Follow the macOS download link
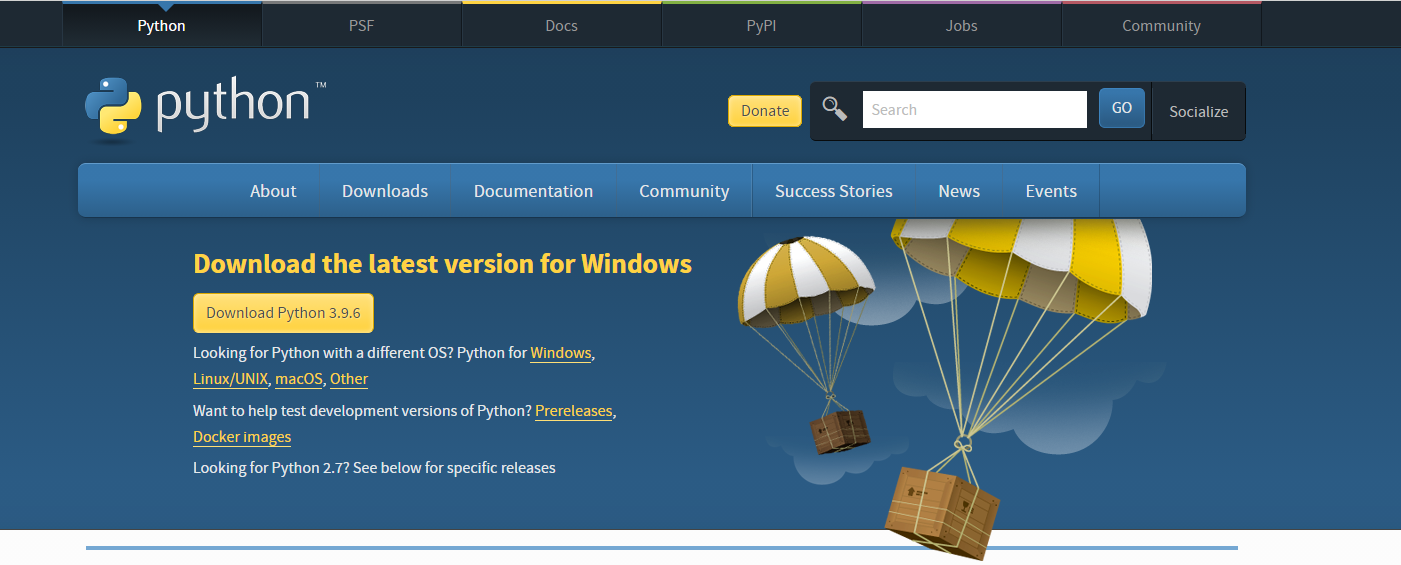Image resolution: width=1401 pixels, height=565 pixels. pos(299,379)
